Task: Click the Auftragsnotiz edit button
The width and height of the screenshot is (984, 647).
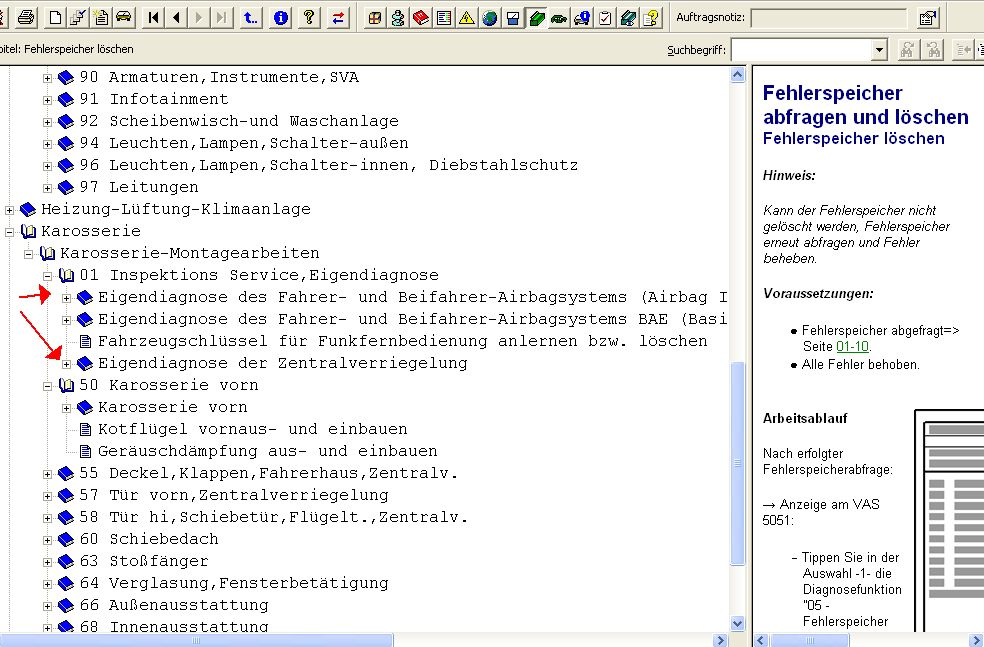Action: click(927, 17)
